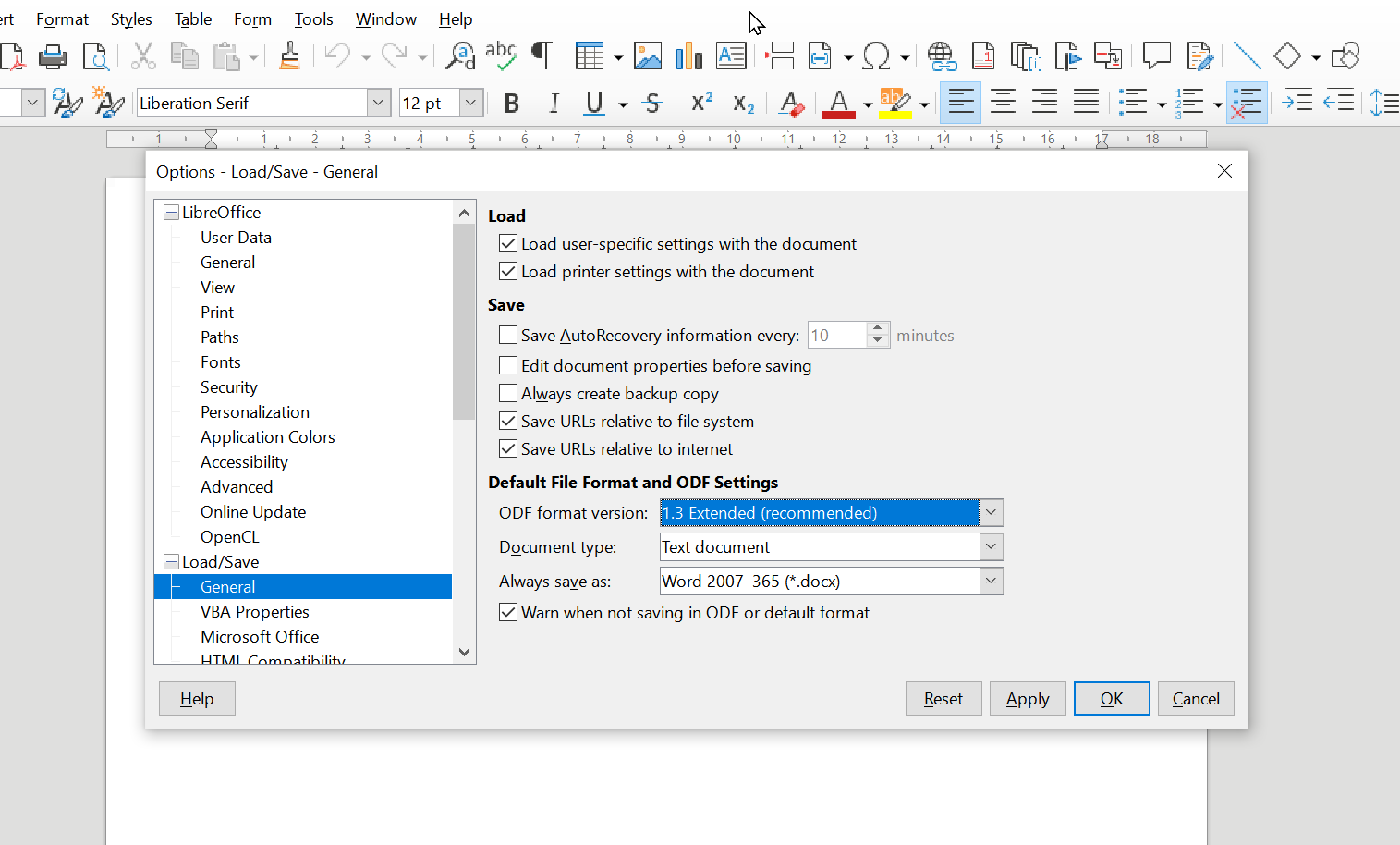Enable Edit document properties before saving
Image resolution: width=1400 pixels, height=845 pixels.
coord(507,365)
